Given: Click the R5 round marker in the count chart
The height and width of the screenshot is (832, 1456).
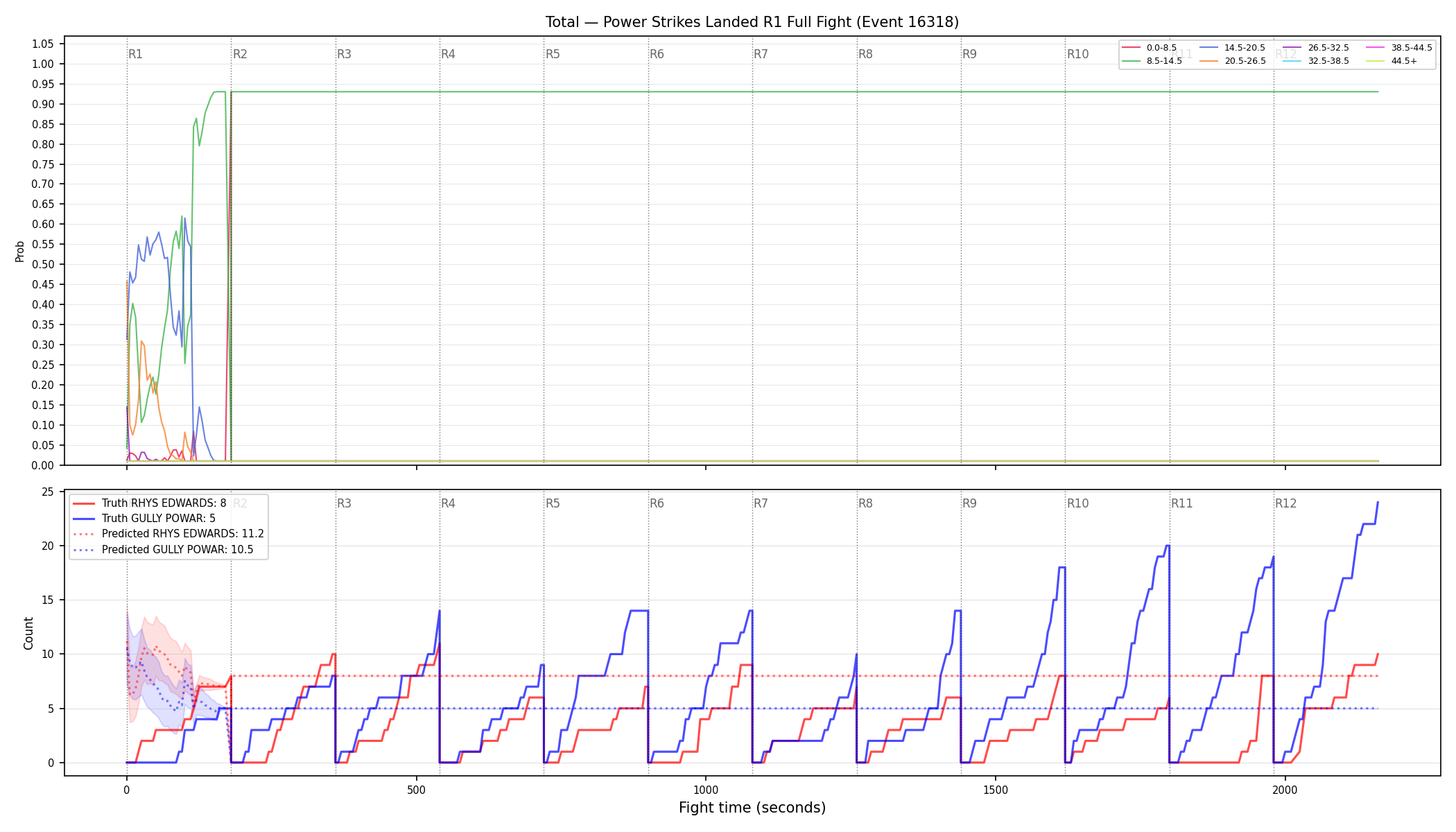Looking at the screenshot, I should (553, 503).
